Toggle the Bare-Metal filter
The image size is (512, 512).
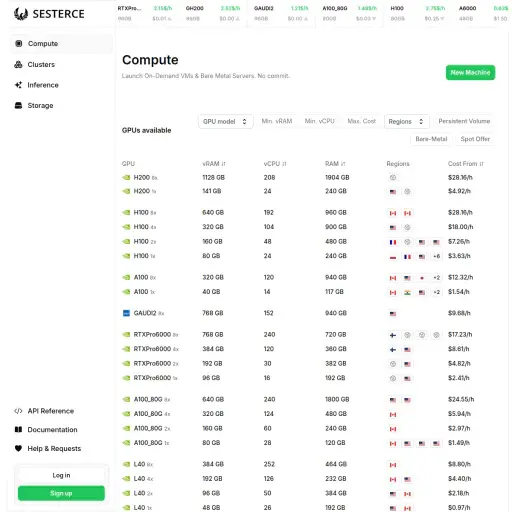[x=431, y=139]
